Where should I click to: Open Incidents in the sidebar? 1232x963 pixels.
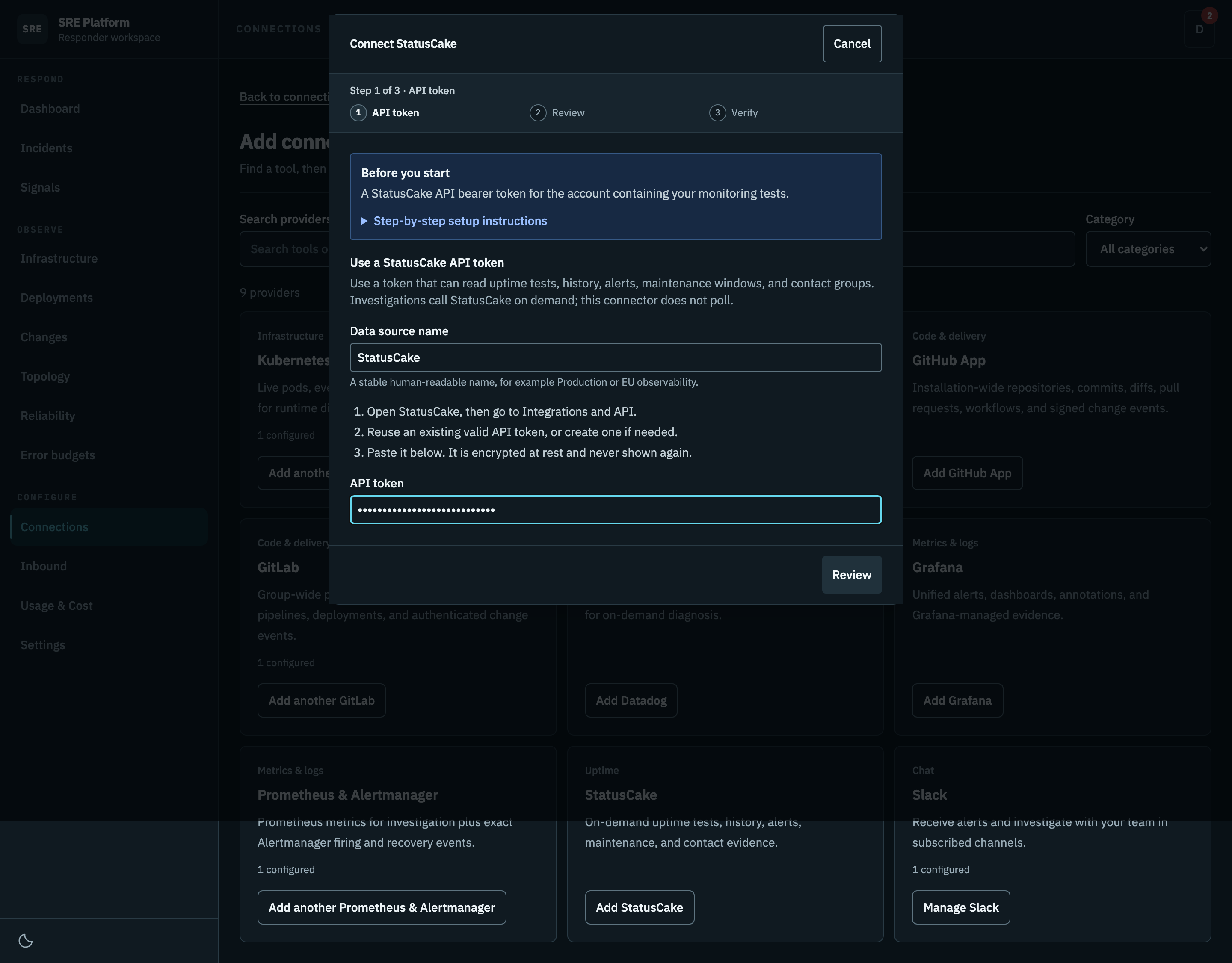coord(46,148)
